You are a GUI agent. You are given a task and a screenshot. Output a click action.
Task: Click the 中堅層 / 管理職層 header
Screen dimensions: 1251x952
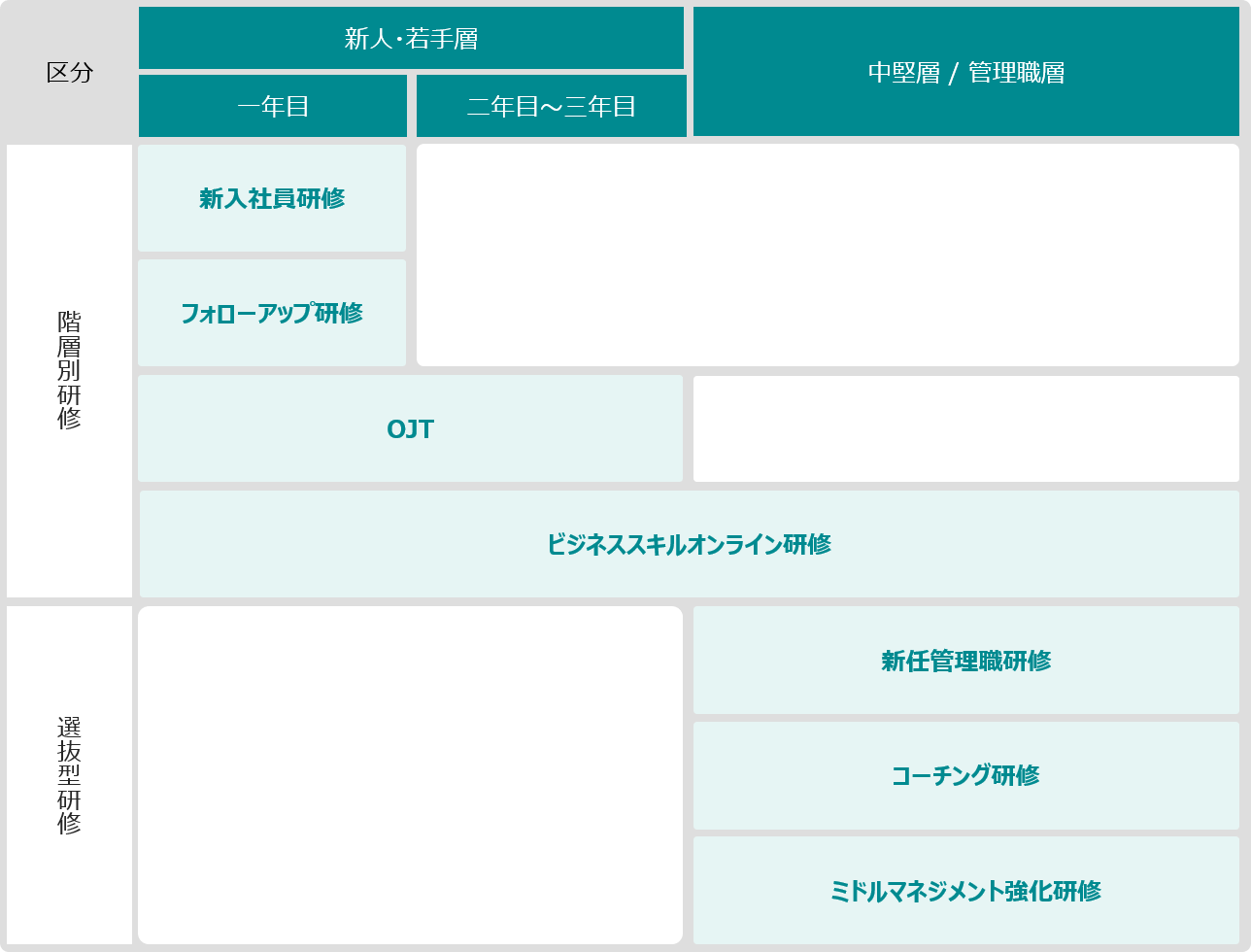tap(966, 73)
